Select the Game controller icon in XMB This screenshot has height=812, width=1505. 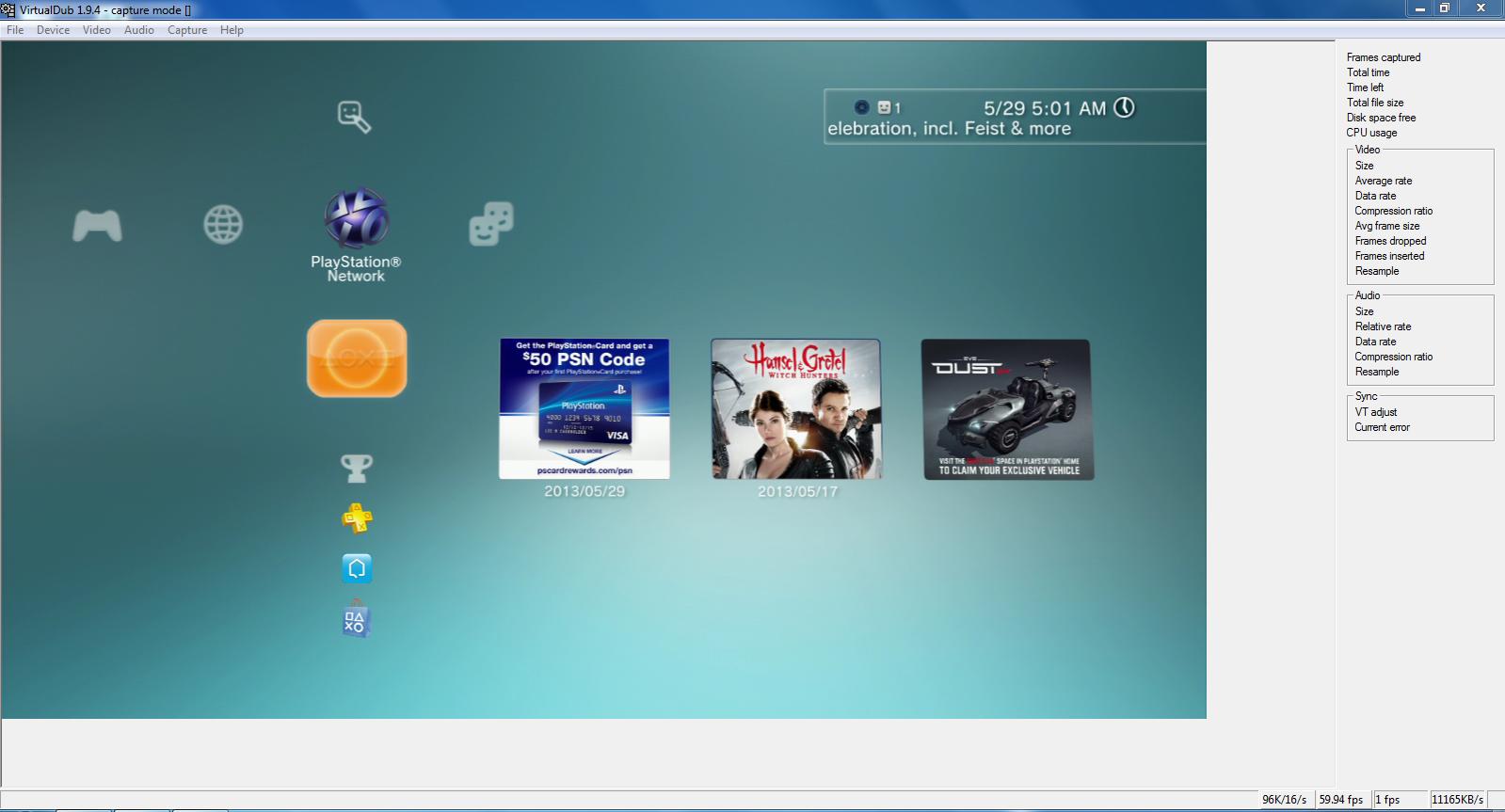97,226
